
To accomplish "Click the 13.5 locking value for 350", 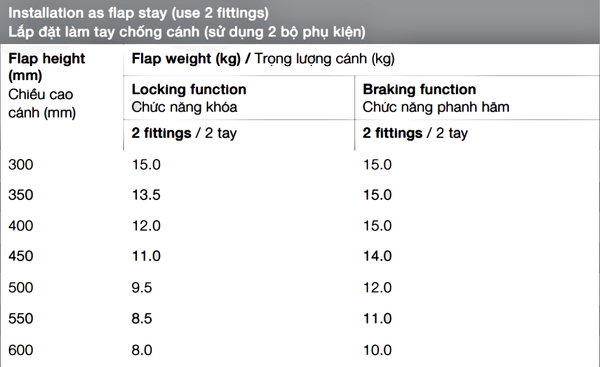I will point(146,195).
